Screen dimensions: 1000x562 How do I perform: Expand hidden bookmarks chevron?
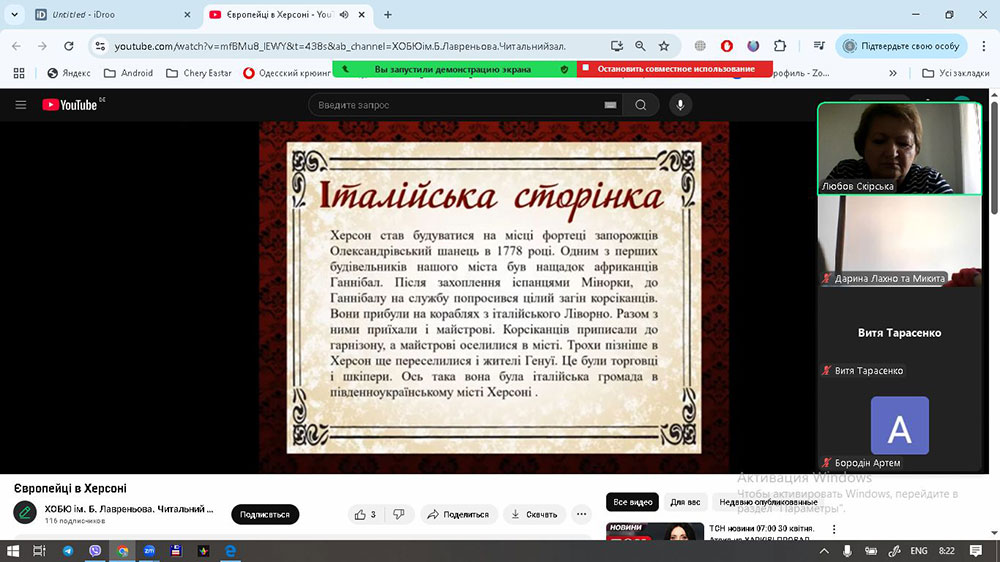tap(893, 73)
